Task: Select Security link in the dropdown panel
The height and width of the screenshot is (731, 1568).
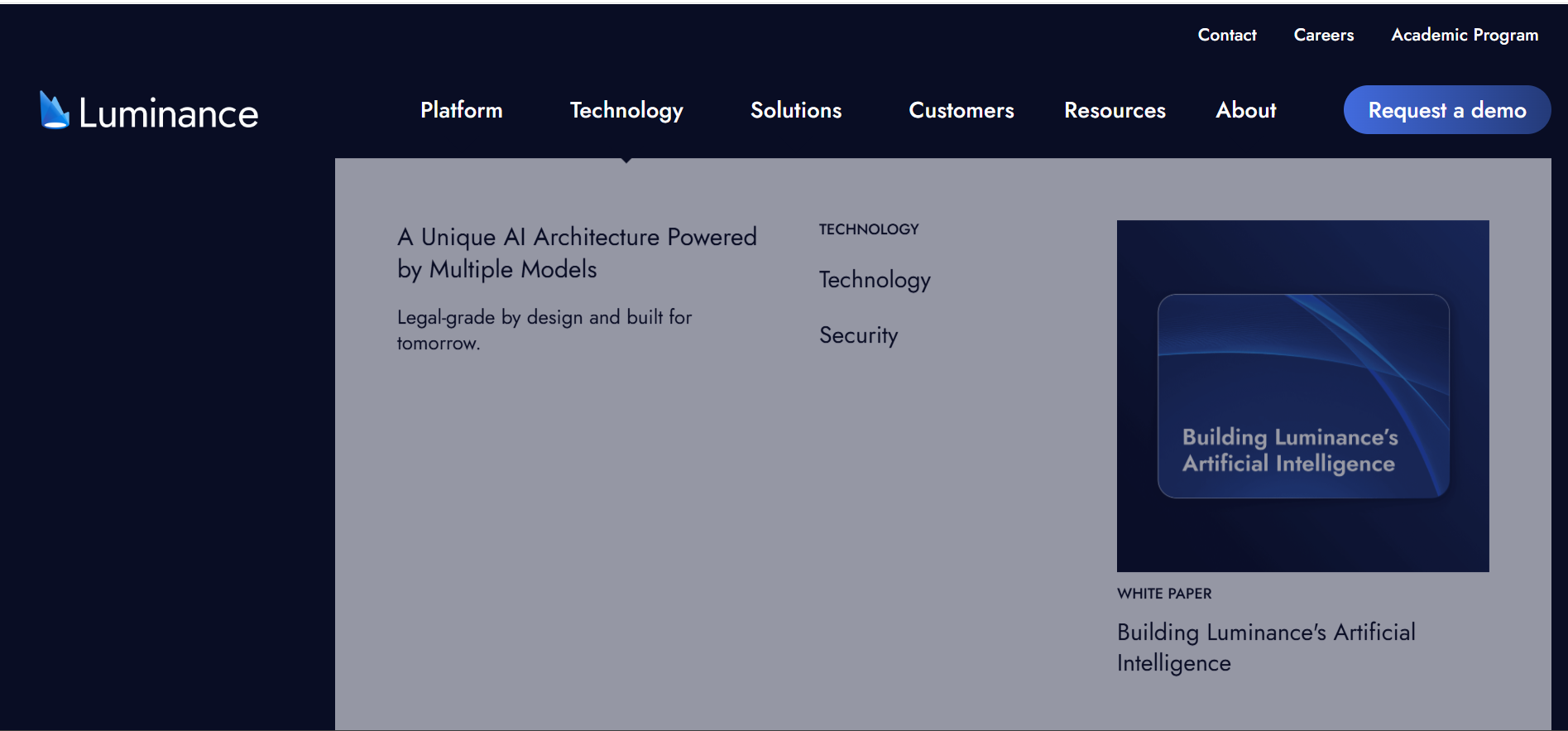Action: (858, 335)
